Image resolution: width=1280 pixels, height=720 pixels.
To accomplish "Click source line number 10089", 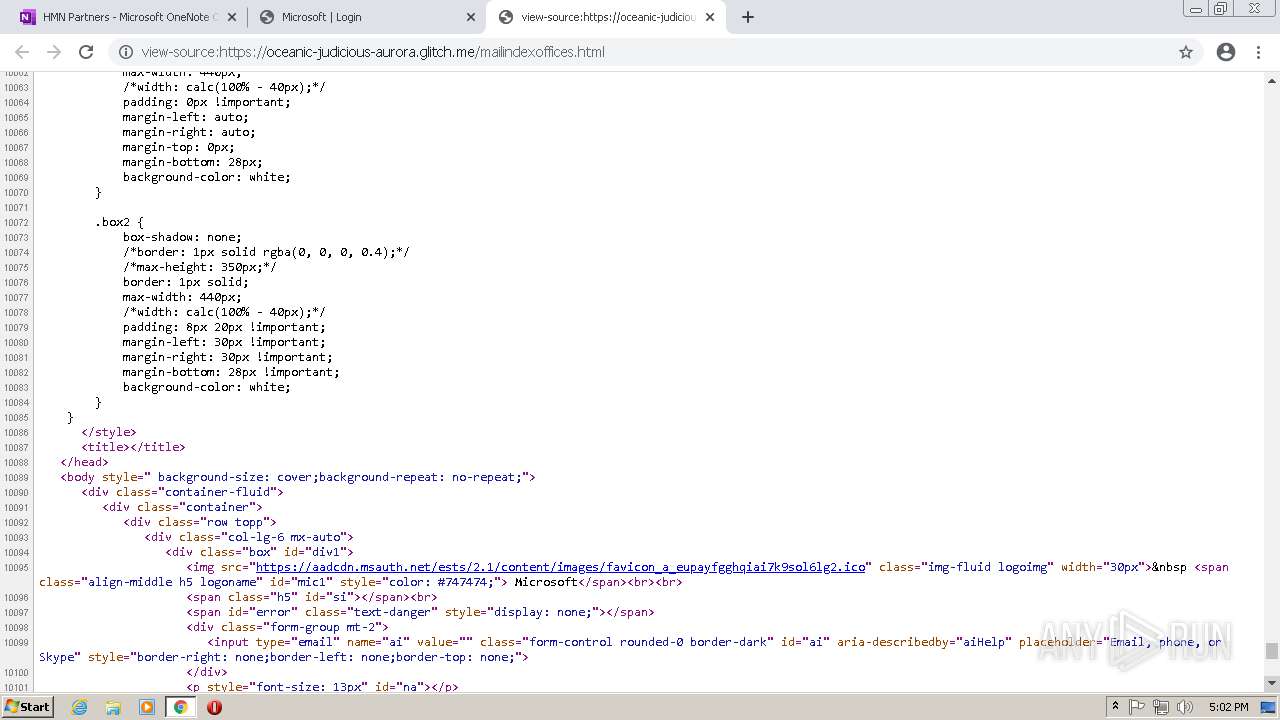I will pos(16,477).
